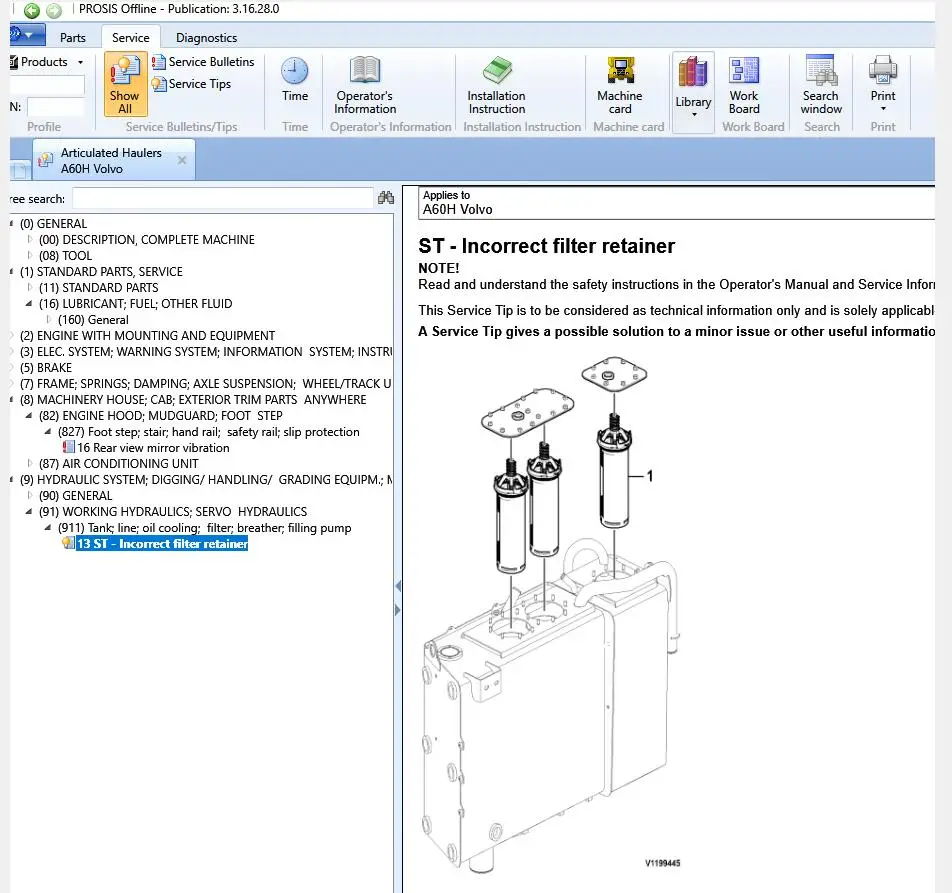Switch to the Service tab
Image resolution: width=952 pixels, height=893 pixels.
pos(131,38)
